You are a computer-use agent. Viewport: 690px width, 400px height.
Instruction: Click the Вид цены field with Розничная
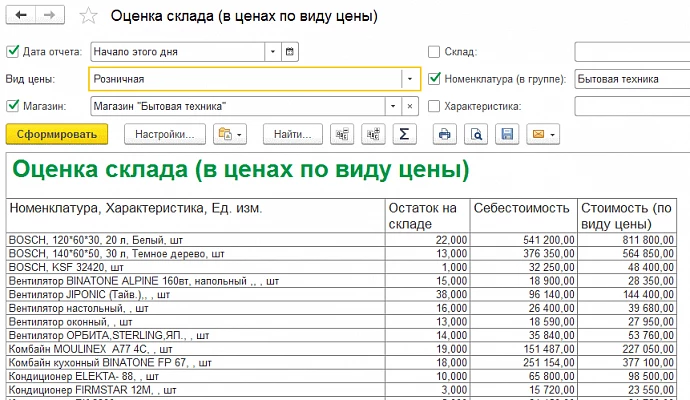coord(245,79)
